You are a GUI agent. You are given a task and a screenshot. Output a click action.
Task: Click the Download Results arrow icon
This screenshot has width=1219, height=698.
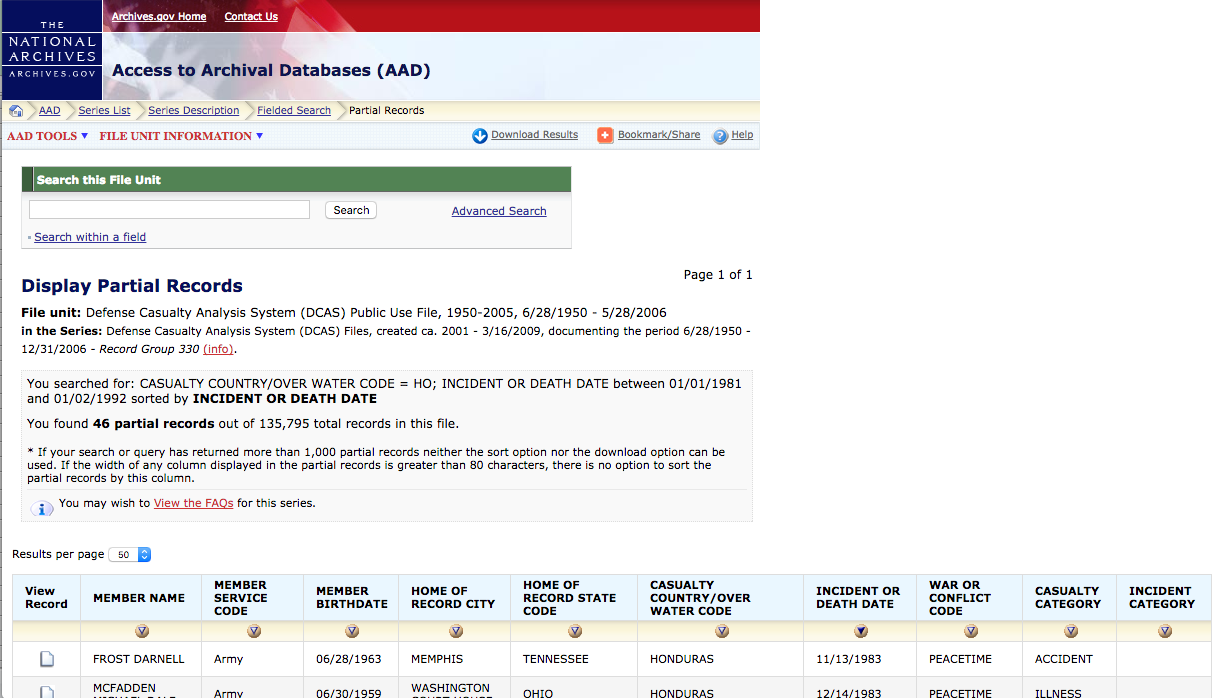(x=480, y=136)
